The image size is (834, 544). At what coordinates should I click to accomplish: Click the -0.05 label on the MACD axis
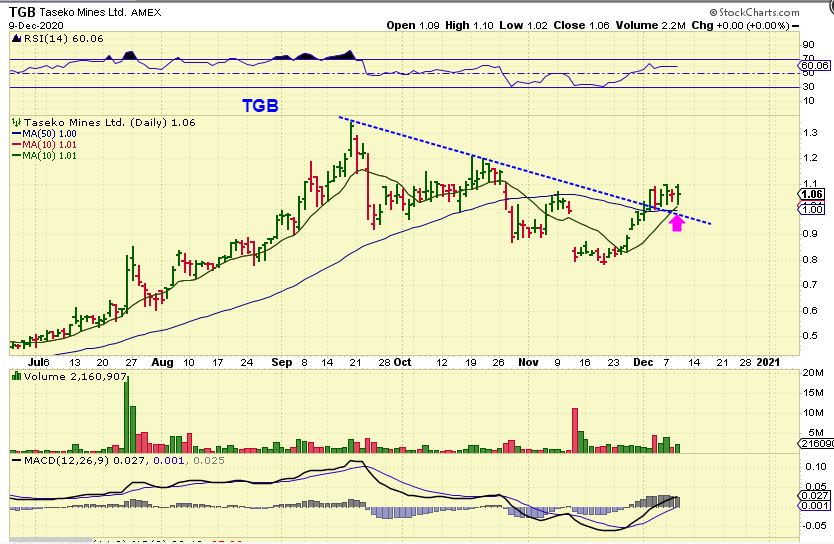tap(814, 525)
